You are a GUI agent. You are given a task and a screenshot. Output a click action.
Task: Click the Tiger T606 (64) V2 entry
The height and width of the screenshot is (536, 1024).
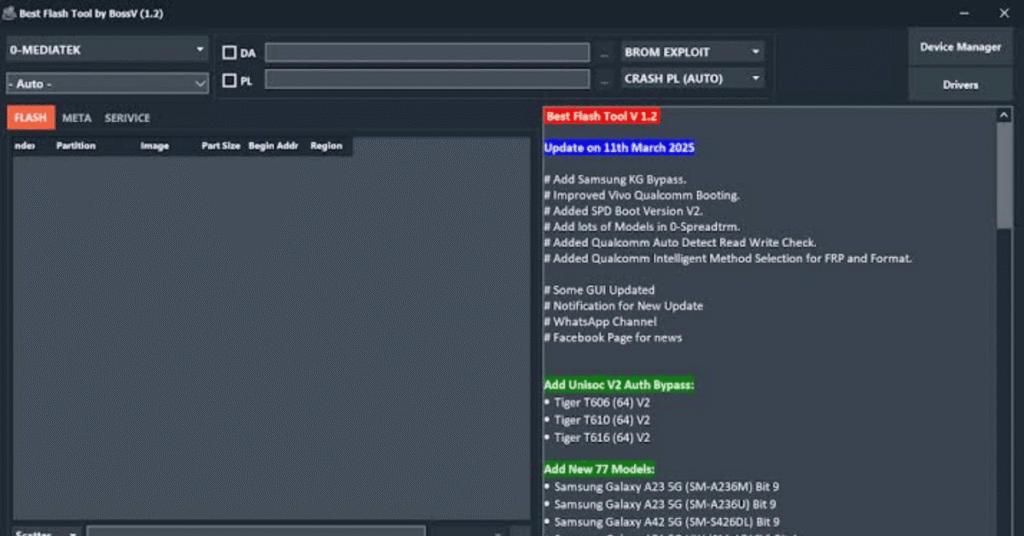tap(598, 403)
